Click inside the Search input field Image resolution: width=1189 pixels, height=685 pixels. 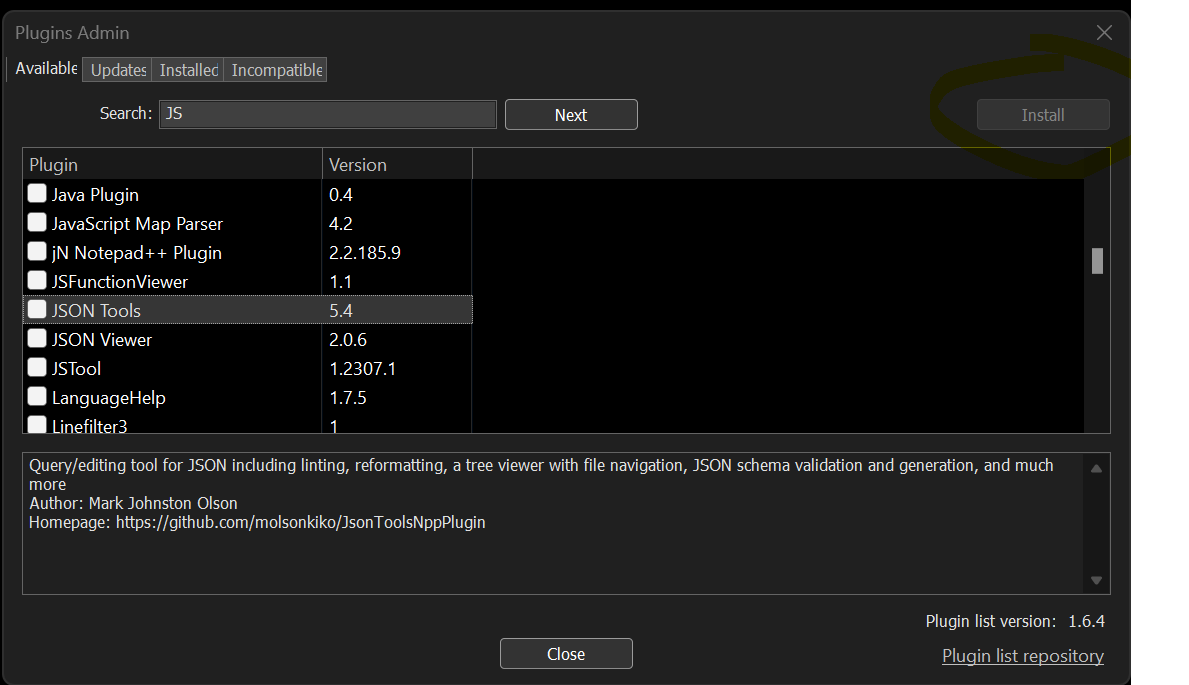tap(327, 114)
